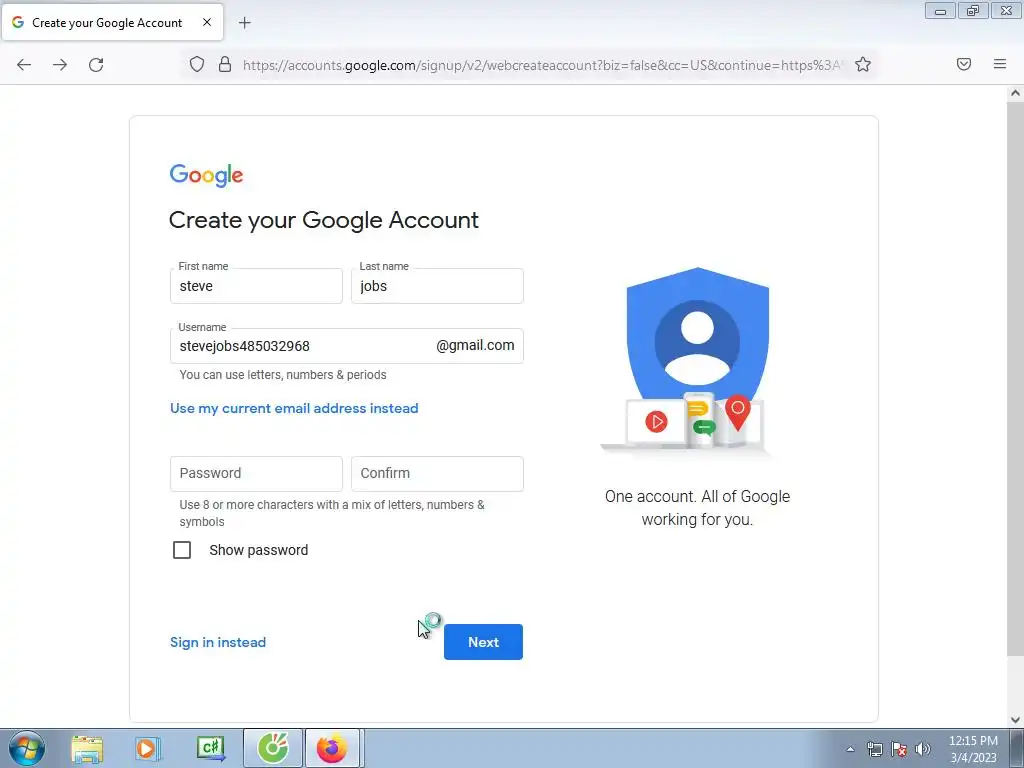Open the green taskbar application icon
This screenshot has width=1024, height=768.
(273, 748)
